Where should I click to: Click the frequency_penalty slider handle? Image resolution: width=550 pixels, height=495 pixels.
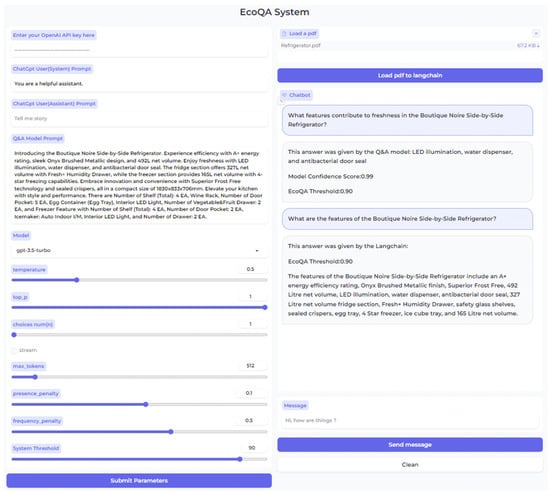pos(171,432)
